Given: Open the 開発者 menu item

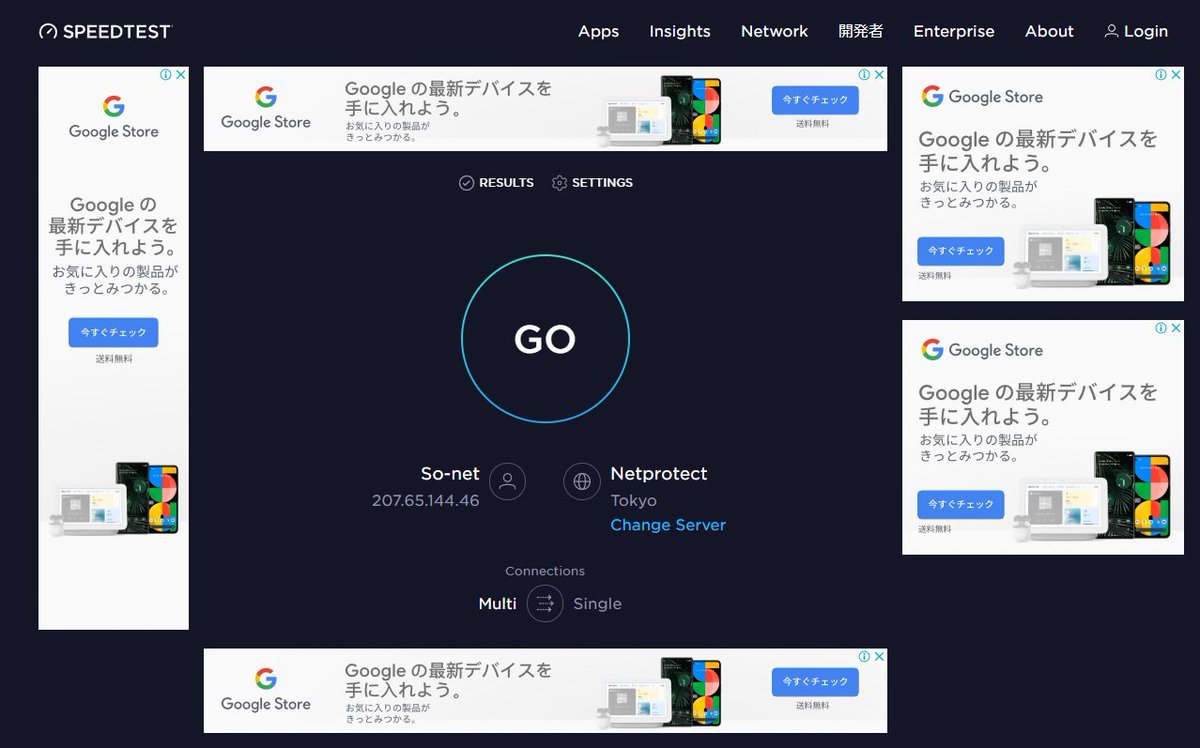Looking at the screenshot, I should tap(861, 31).
